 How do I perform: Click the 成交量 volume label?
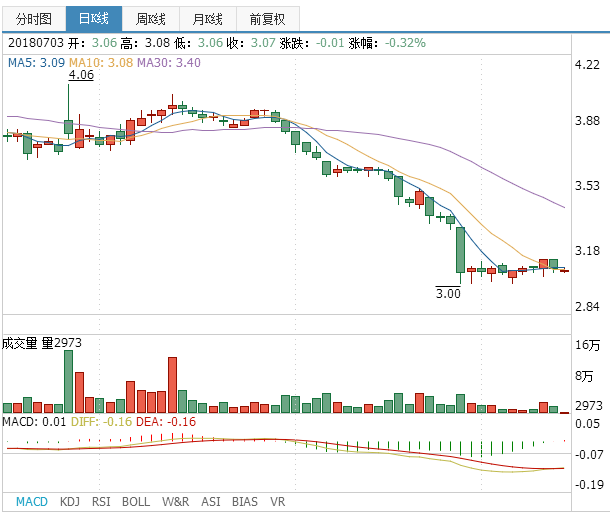[19, 343]
